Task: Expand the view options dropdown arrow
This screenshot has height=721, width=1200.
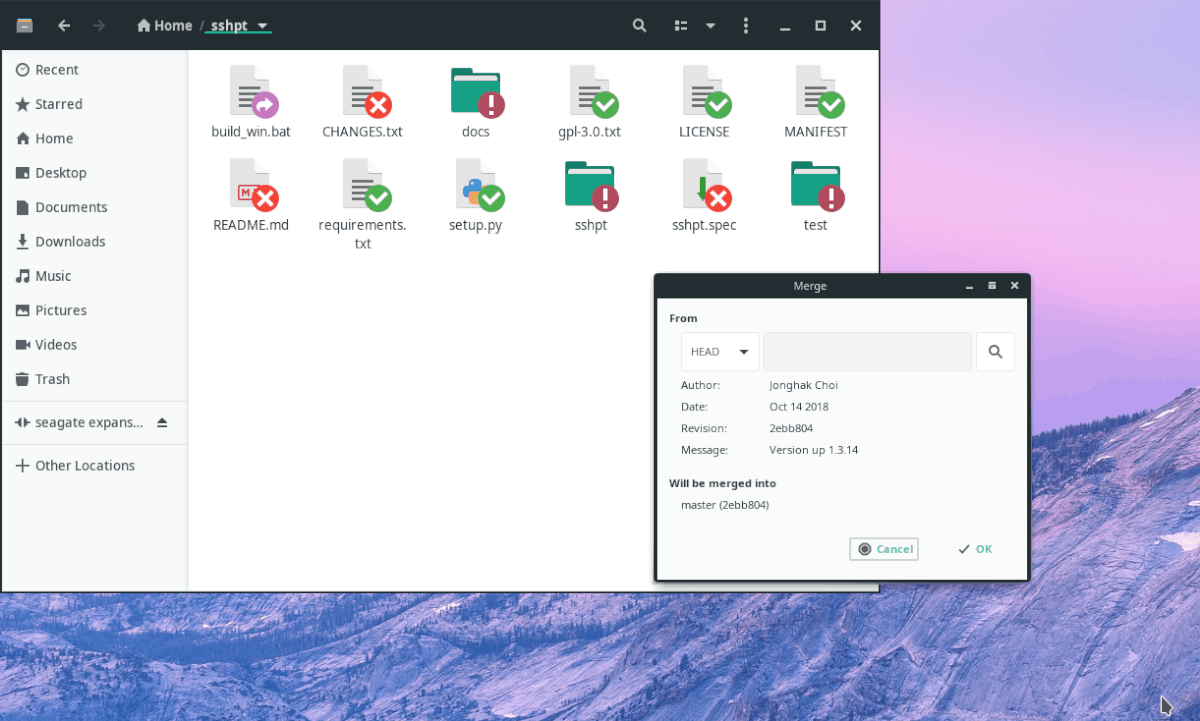Action: coord(710,26)
